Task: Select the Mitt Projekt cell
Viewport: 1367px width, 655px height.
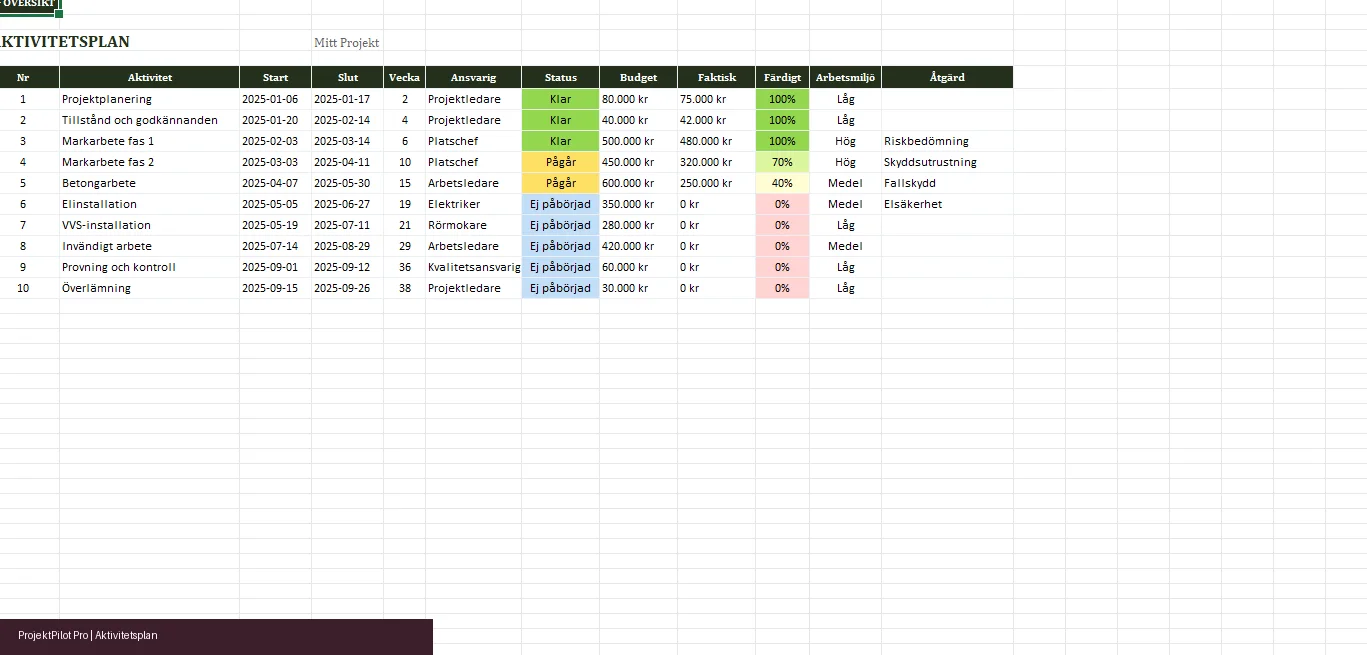Action: point(347,42)
